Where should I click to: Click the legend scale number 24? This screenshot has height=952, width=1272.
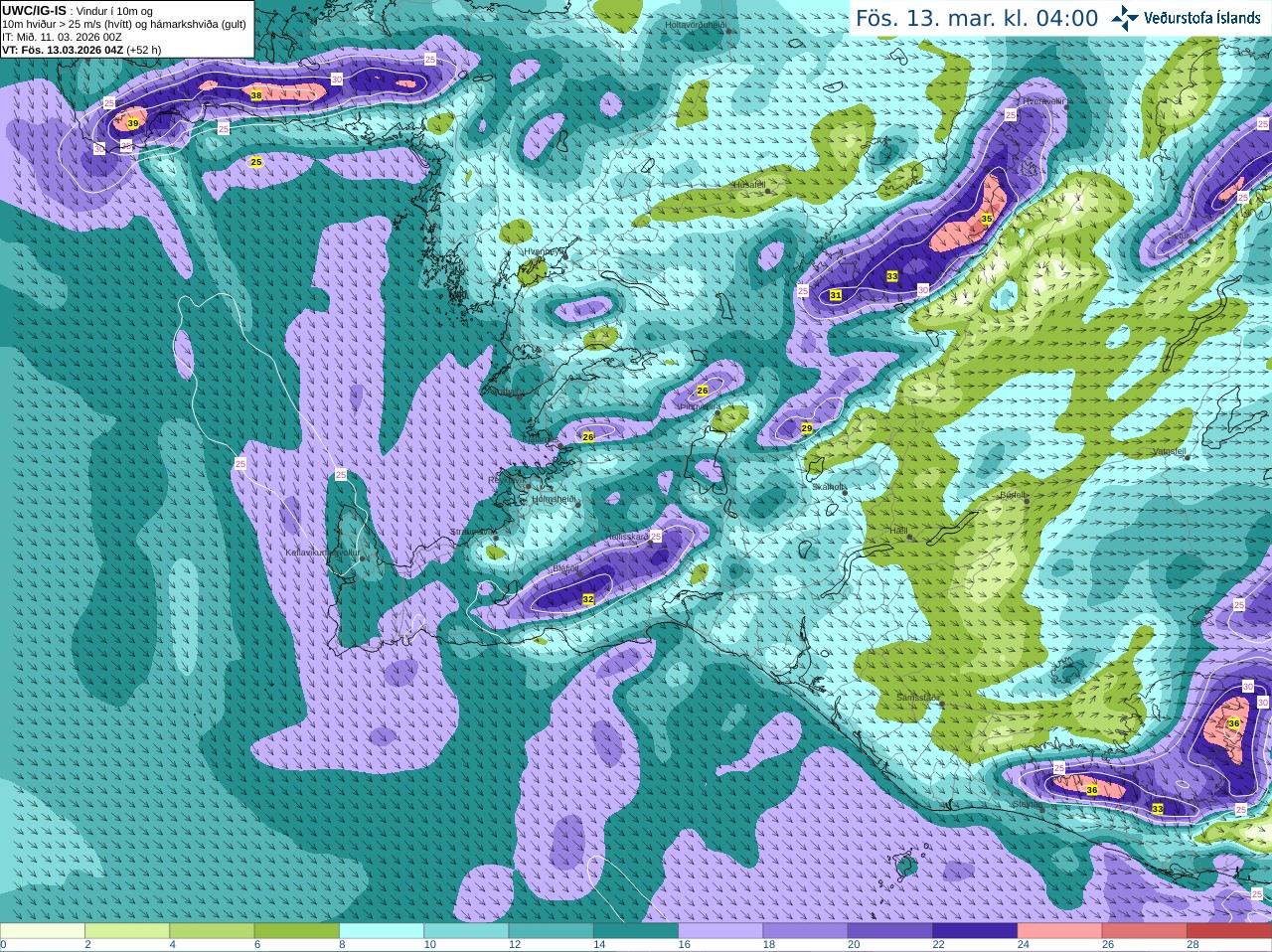tap(1024, 945)
